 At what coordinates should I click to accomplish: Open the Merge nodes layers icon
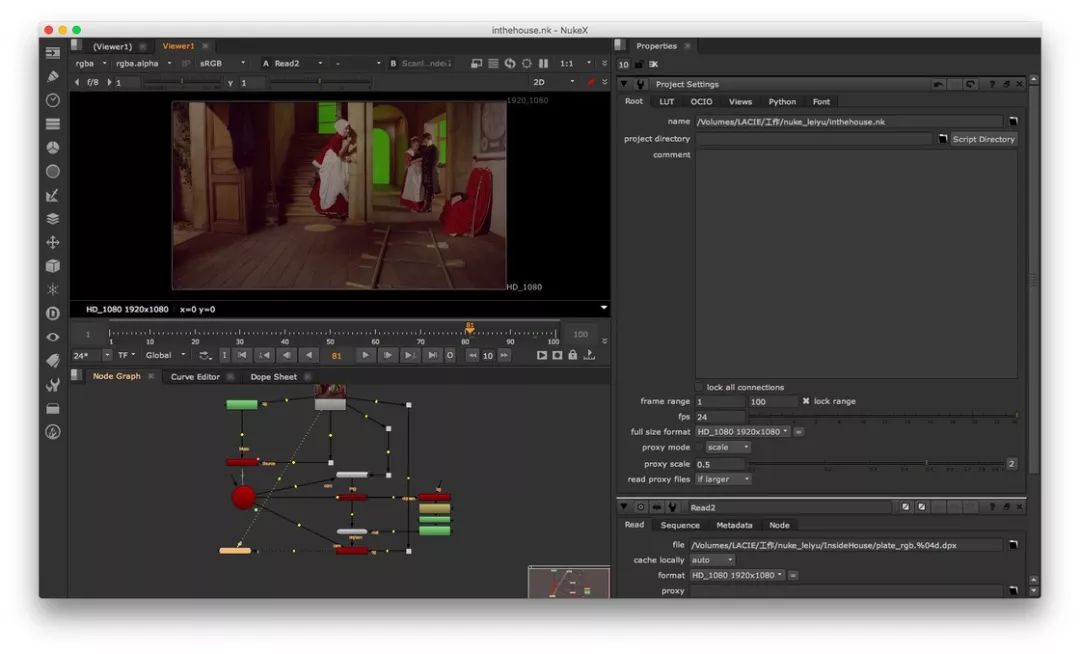53,219
